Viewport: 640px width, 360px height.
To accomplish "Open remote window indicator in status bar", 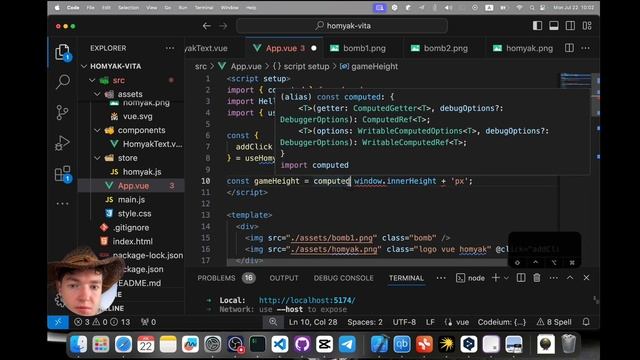I will tap(58, 322).
